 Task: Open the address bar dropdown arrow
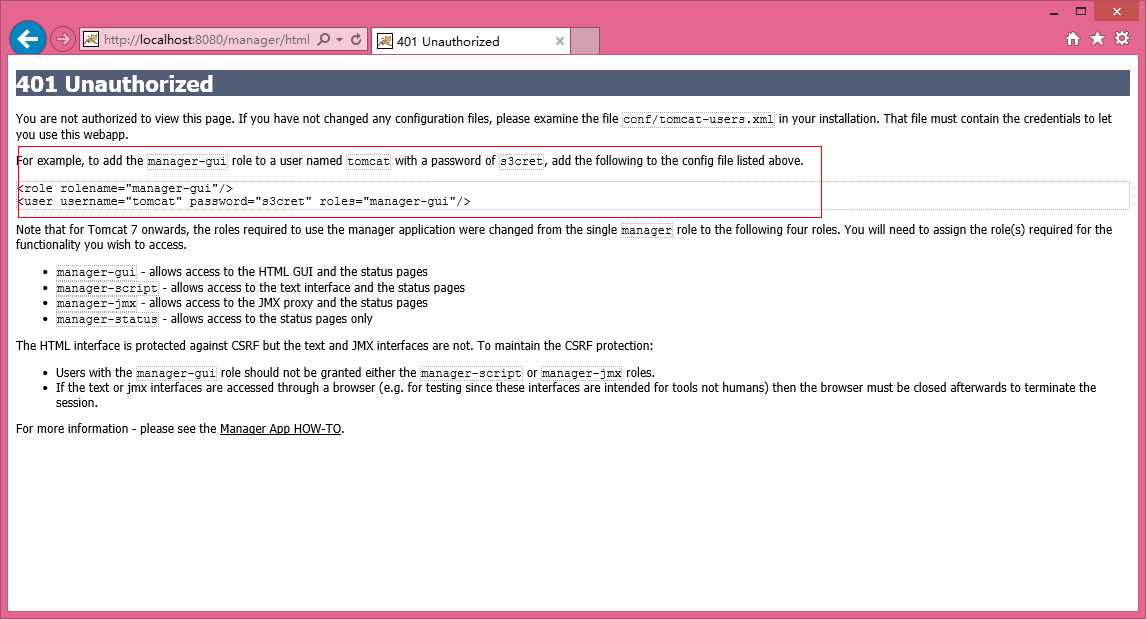(x=340, y=40)
